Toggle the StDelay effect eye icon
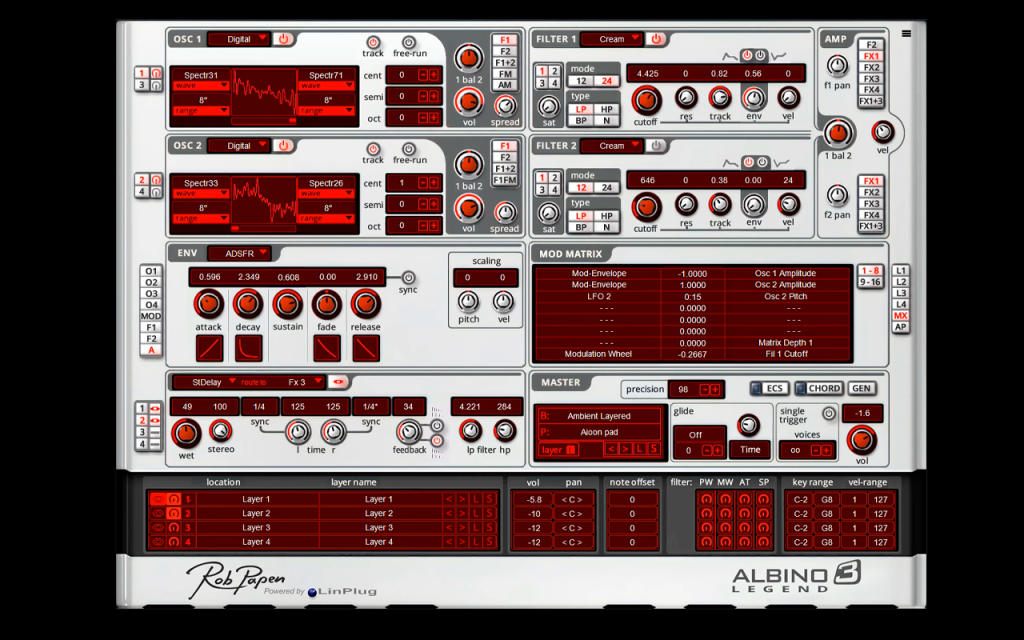This screenshot has height=640, width=1024. pyautogui.click(x=338, y=382)
